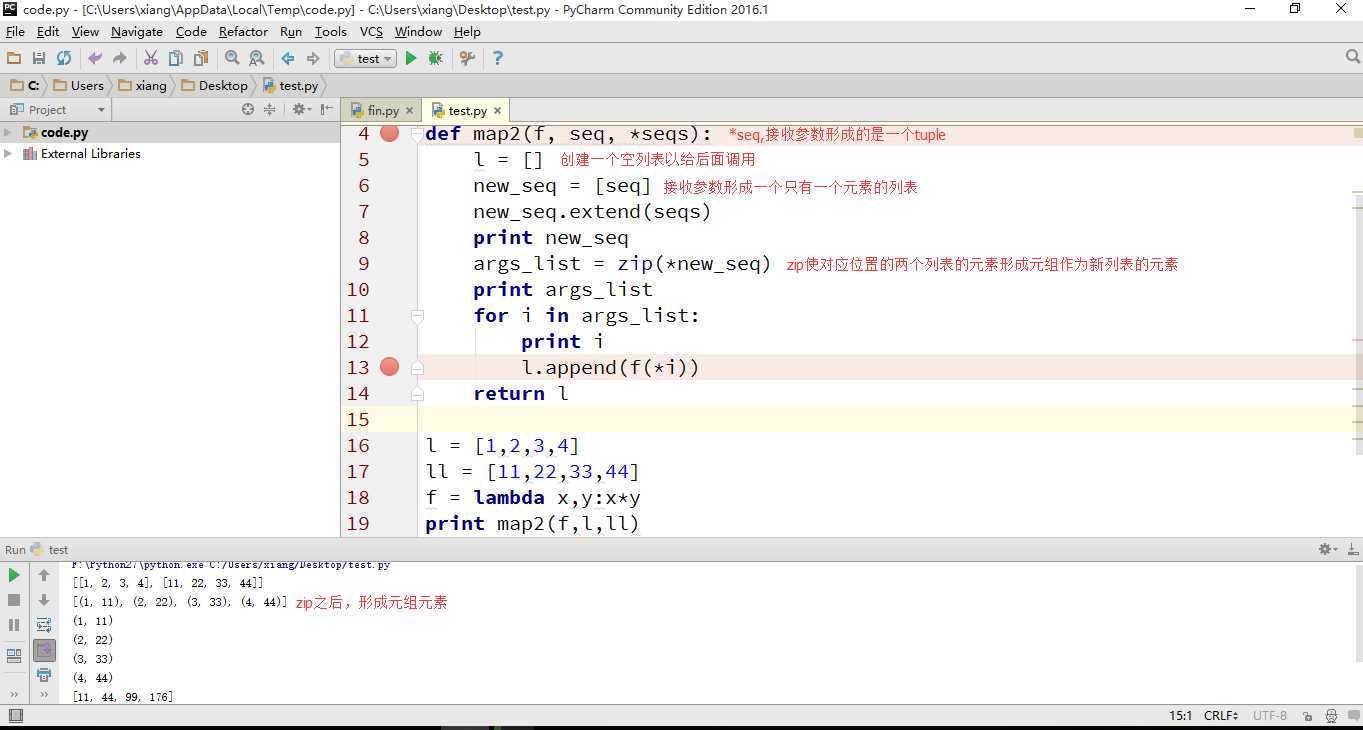Open the Run panel gear settings menu
Image resolution: width=1363 pixels, height=730 pixels.
1327,549
